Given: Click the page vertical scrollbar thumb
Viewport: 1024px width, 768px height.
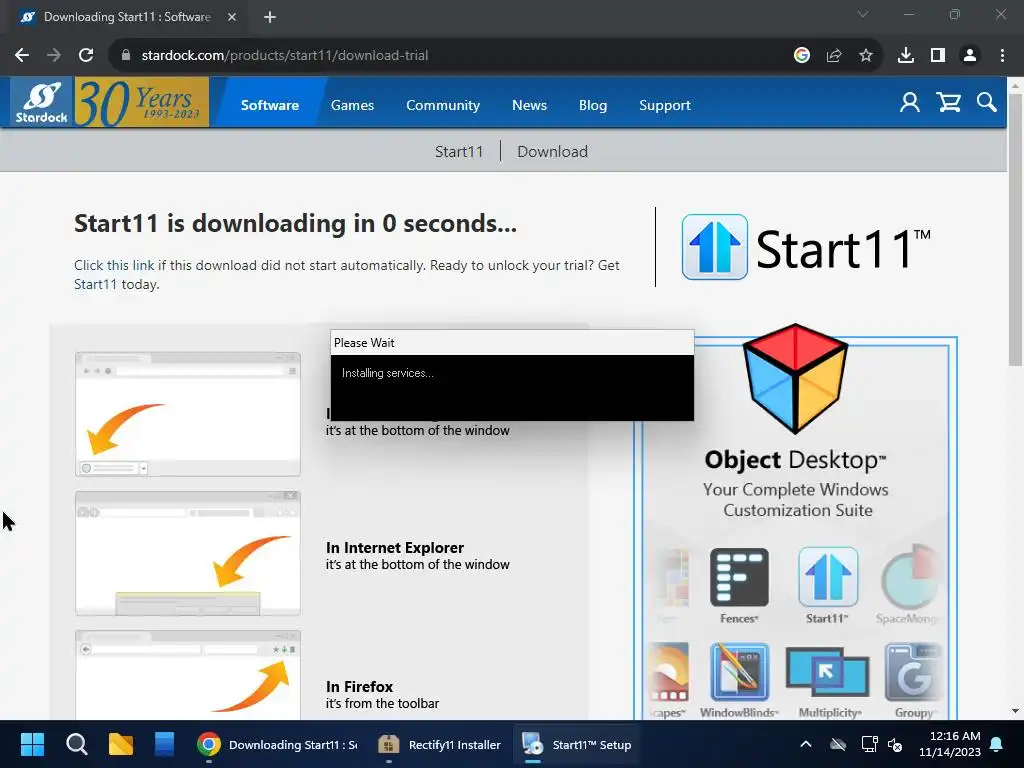Looking at the screenshot, I should 1015,229.
